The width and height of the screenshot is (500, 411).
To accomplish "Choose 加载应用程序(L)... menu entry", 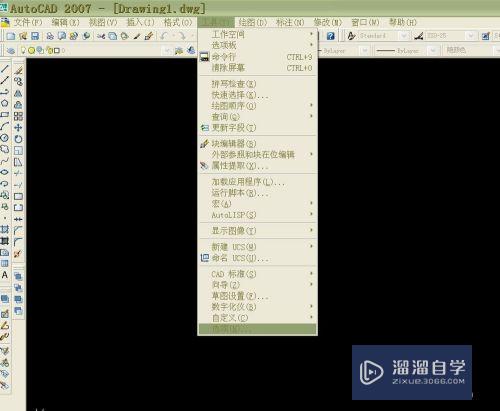I will click(x=257, y=182).
